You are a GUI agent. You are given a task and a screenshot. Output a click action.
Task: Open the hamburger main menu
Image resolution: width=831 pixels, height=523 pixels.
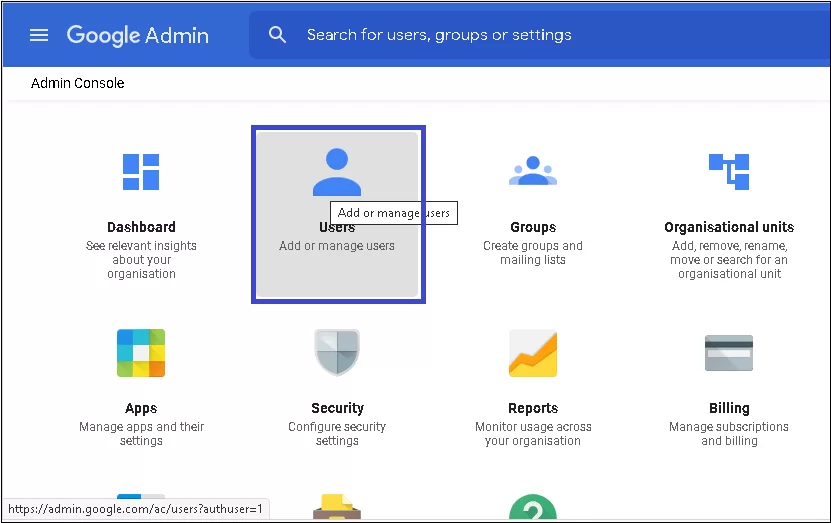(x=39, y=35)
